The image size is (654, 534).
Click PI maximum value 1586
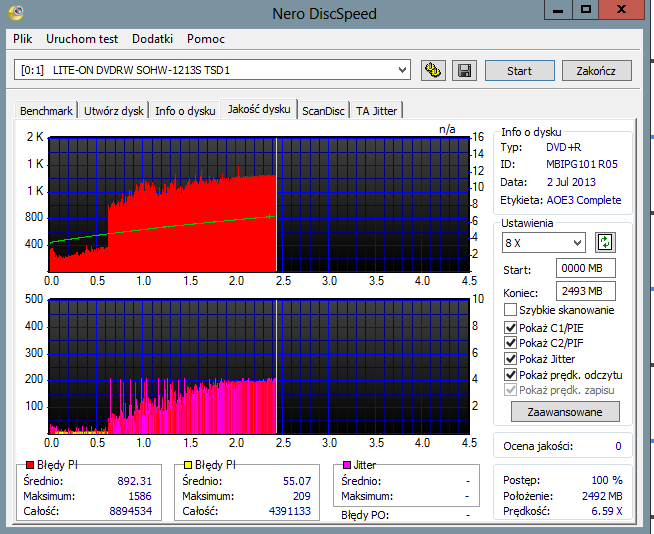click(x=140, y=496)
